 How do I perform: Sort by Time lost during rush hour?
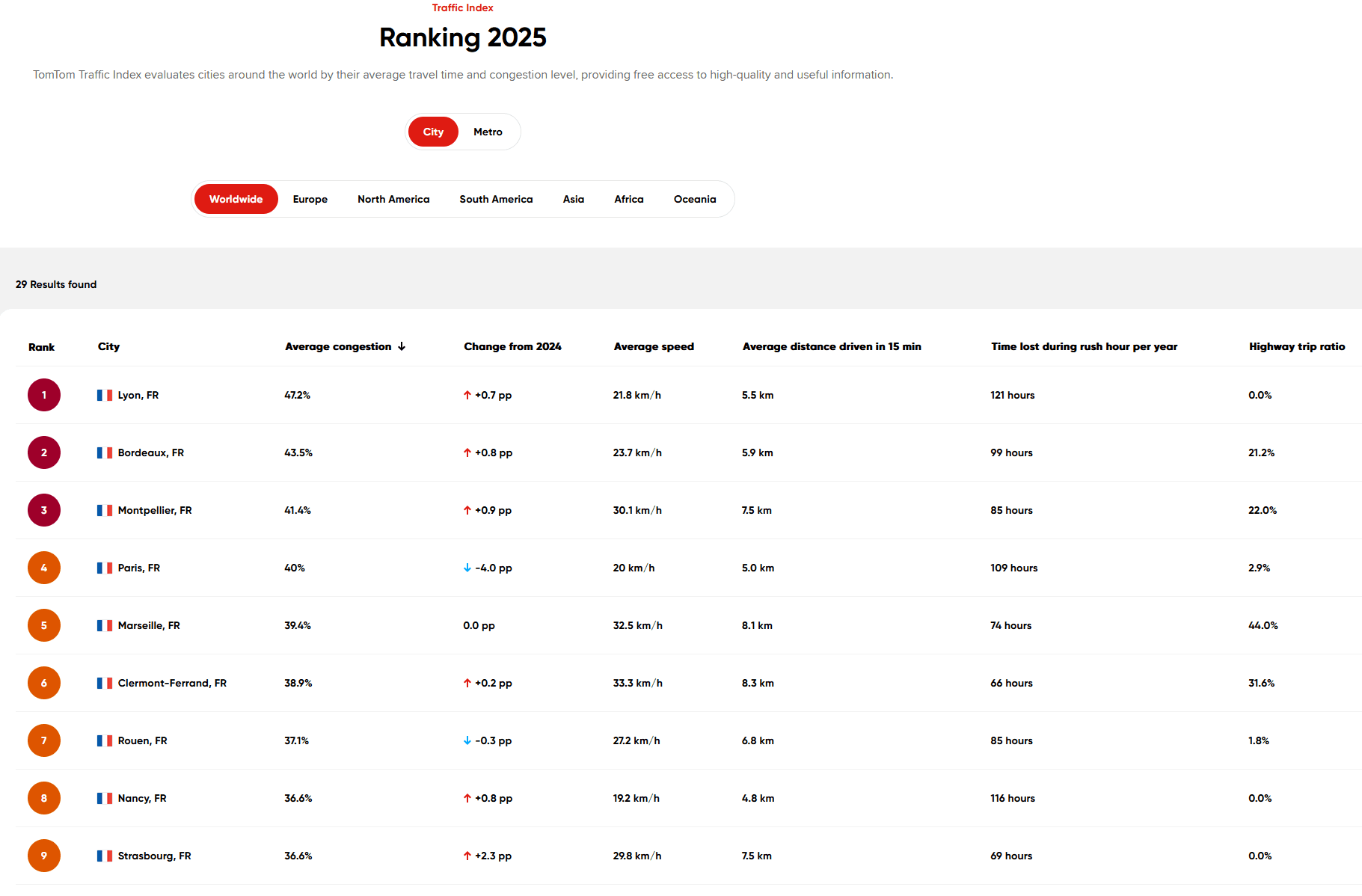tap(1084, 346)
